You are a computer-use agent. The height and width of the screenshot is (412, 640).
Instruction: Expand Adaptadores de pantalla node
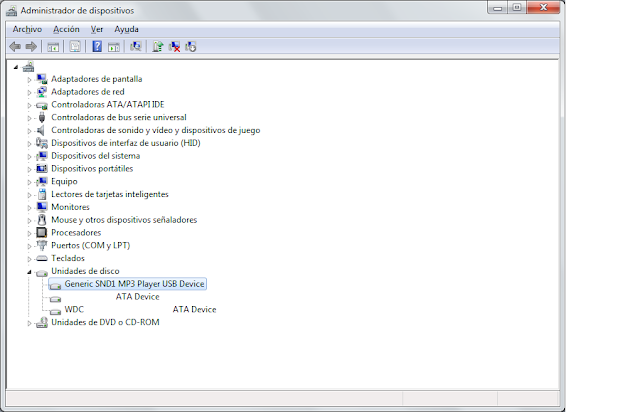pos(29,80)
